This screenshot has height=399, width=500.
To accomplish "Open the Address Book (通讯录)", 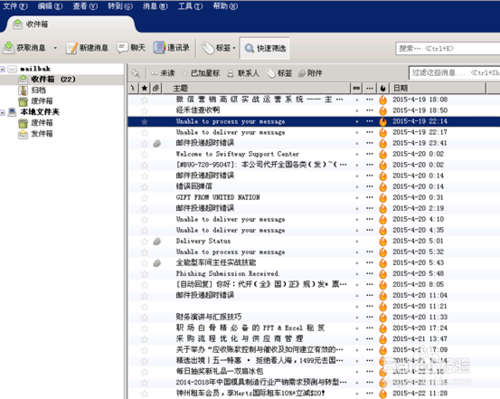I will click(171, 48).
